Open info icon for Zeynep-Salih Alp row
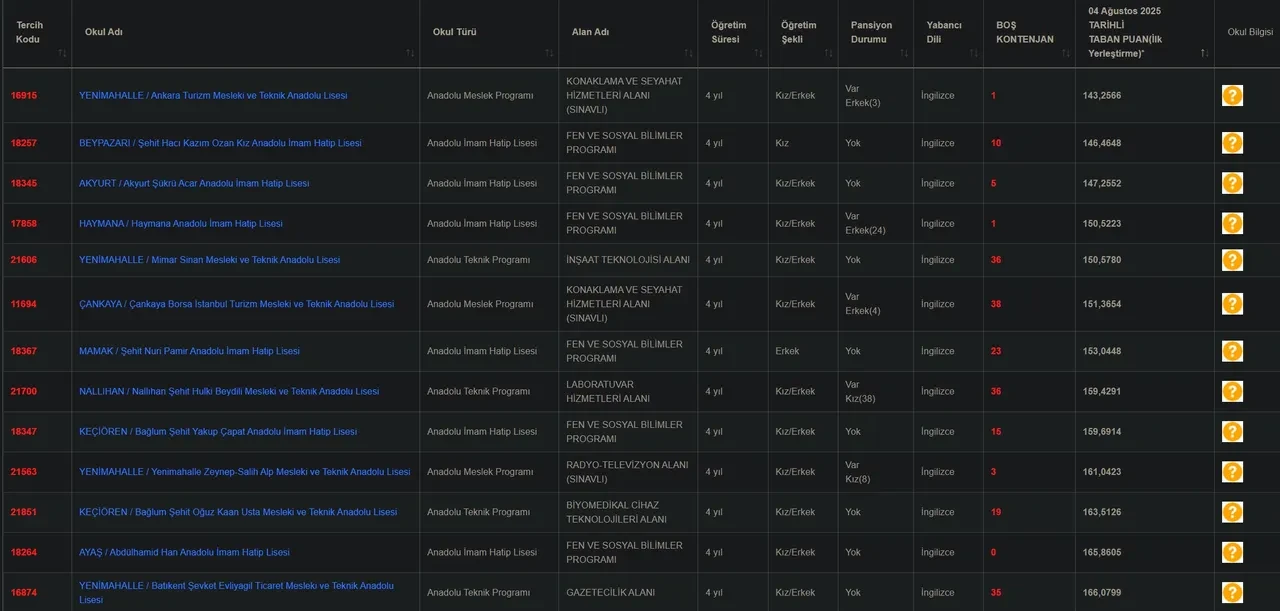The height and width of the screenshot is (611, 1280). pyautogui.click(x=1232, y=472)
